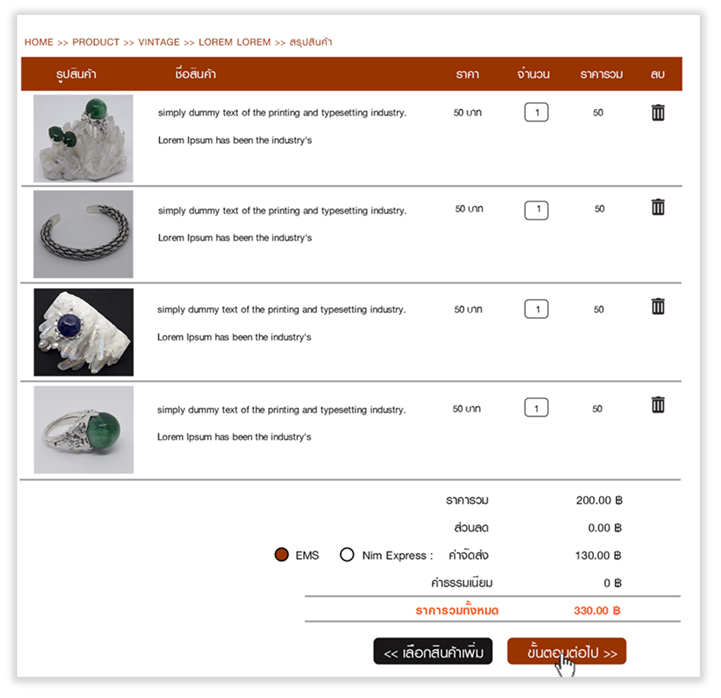Open green crystal product thumbnail
721x698 pixels.
(83, 138)
